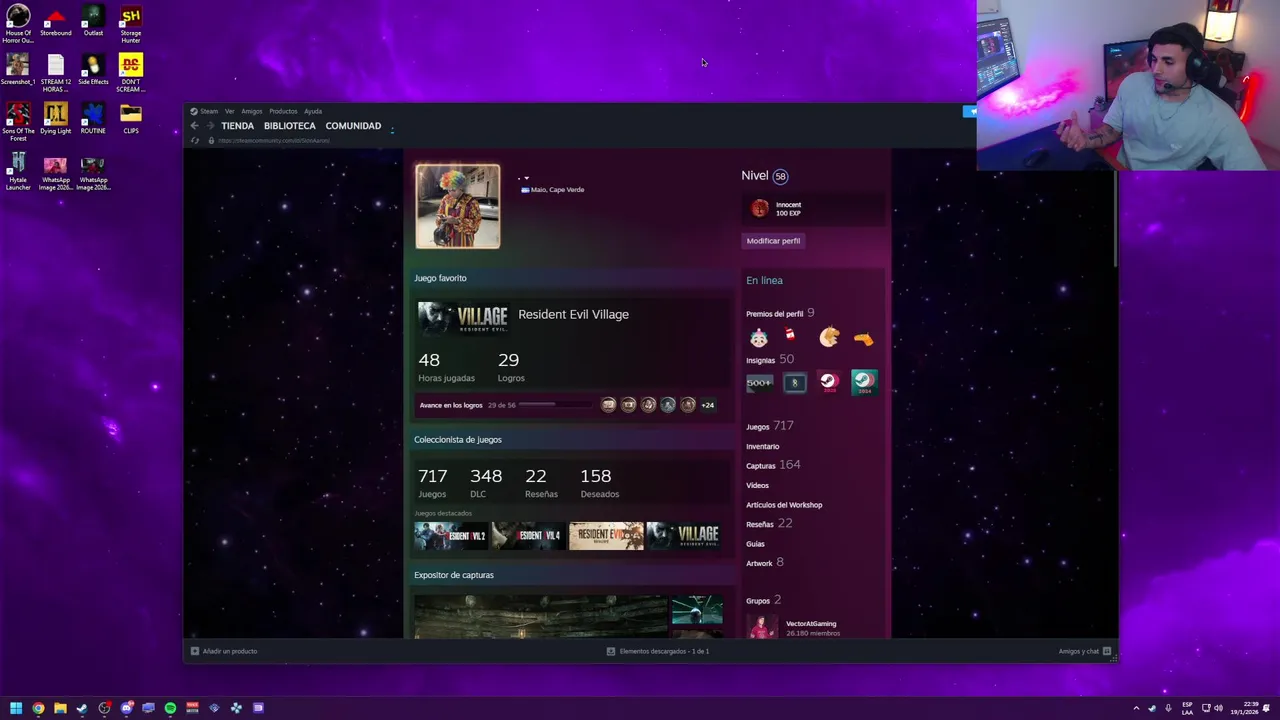Open Elementos descargados downloads status
The width and height of the screenshot is (1280, 720).
pyautogui.click(x=658, y=651)
